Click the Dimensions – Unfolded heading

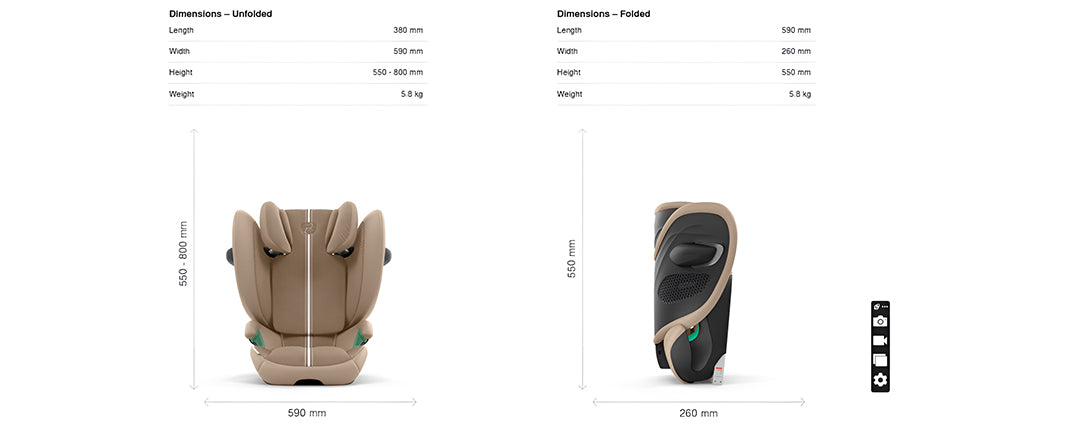(220, 14)
